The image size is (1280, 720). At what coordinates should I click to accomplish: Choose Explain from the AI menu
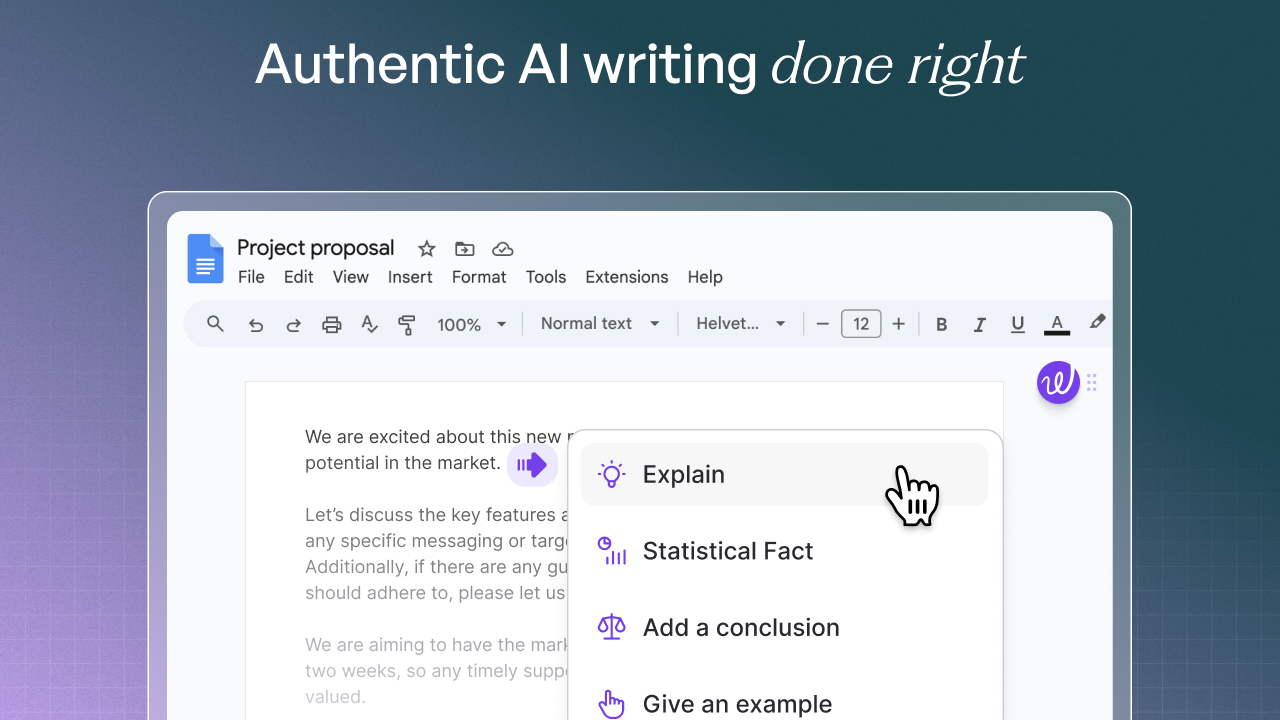coord(683,474)
